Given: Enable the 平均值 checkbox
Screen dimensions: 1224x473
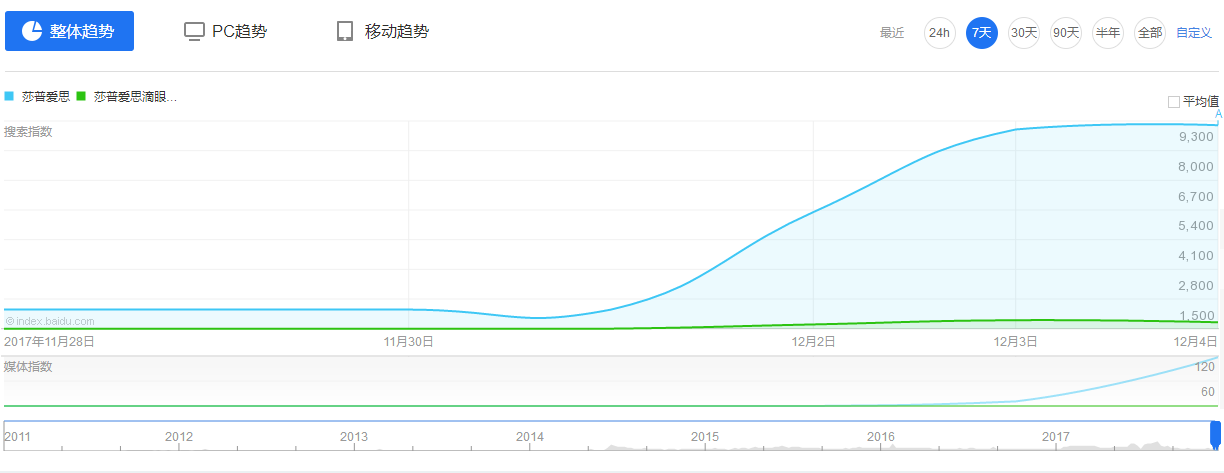Looking at the screenshot, I should (x=1174, y=101).
